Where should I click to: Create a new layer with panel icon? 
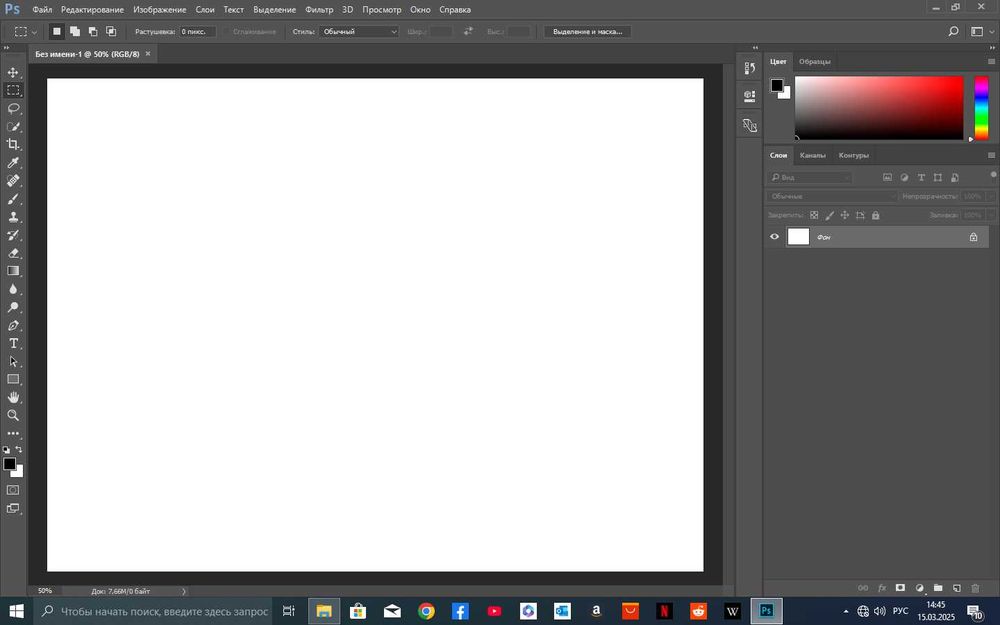pos(956,588)
